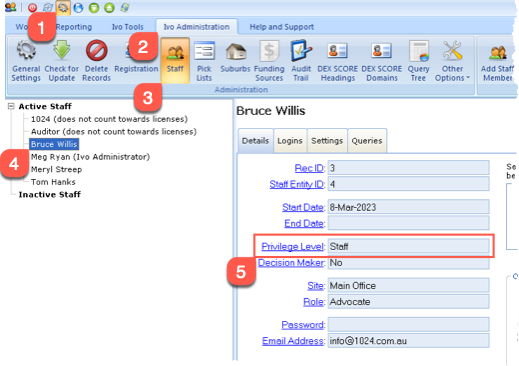Click the Site link label

coord(315,286)
